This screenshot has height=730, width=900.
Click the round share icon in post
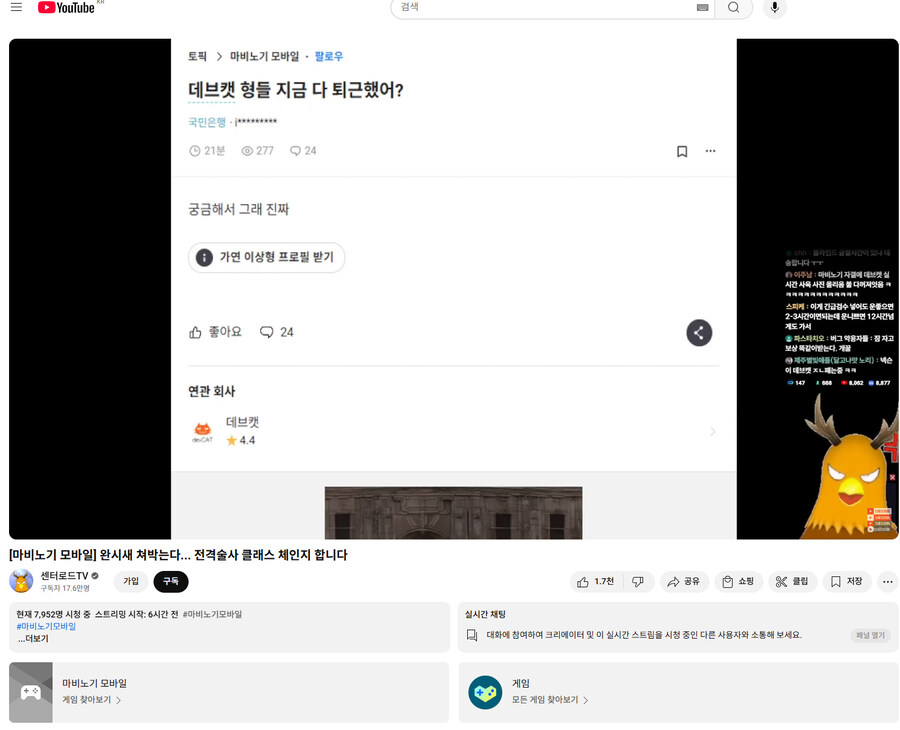pyautogui.click(x=699, y=333)
